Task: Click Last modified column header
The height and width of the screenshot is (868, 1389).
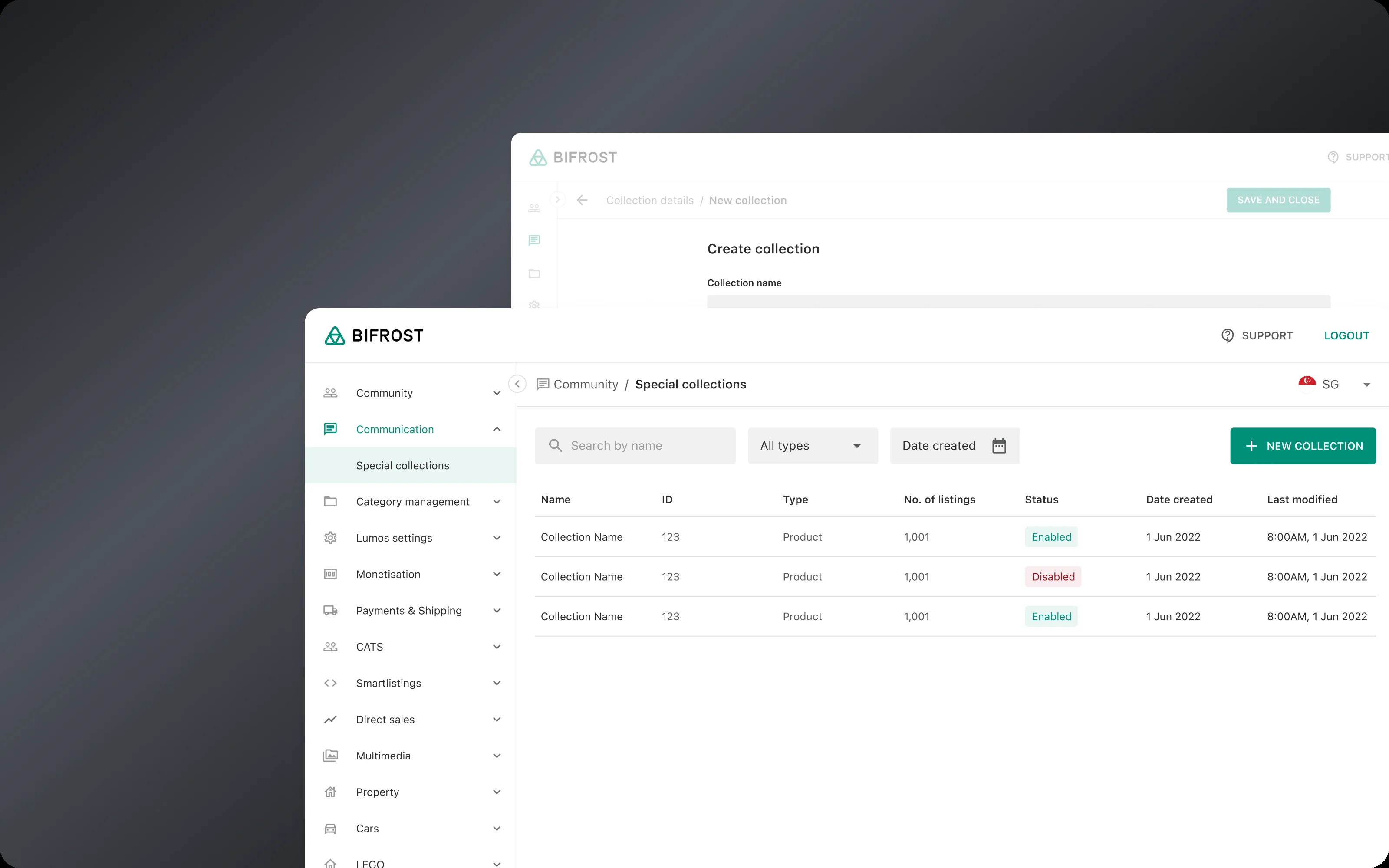Action: coord(1302,500)
